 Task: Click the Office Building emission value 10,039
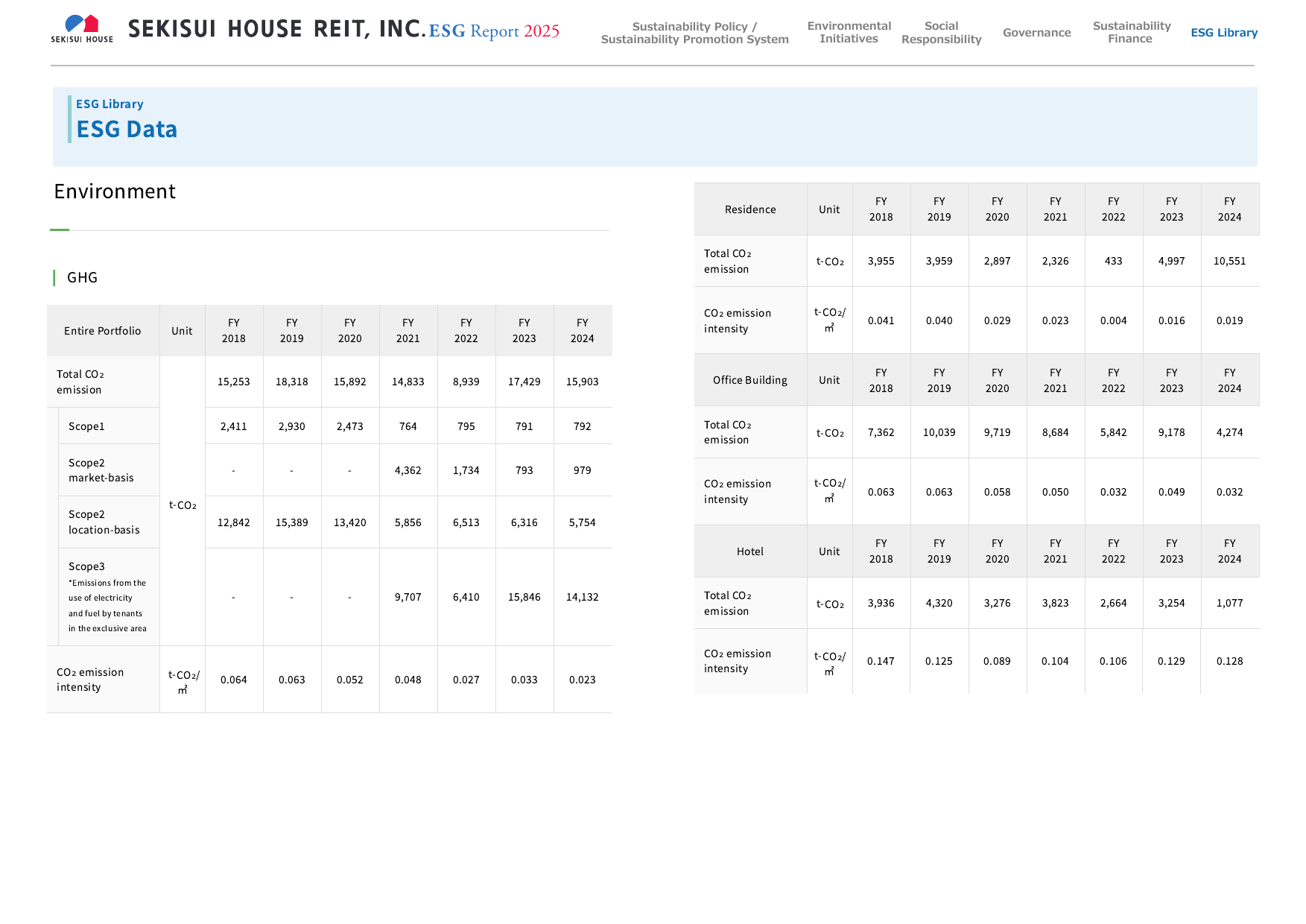coord(939,432)
